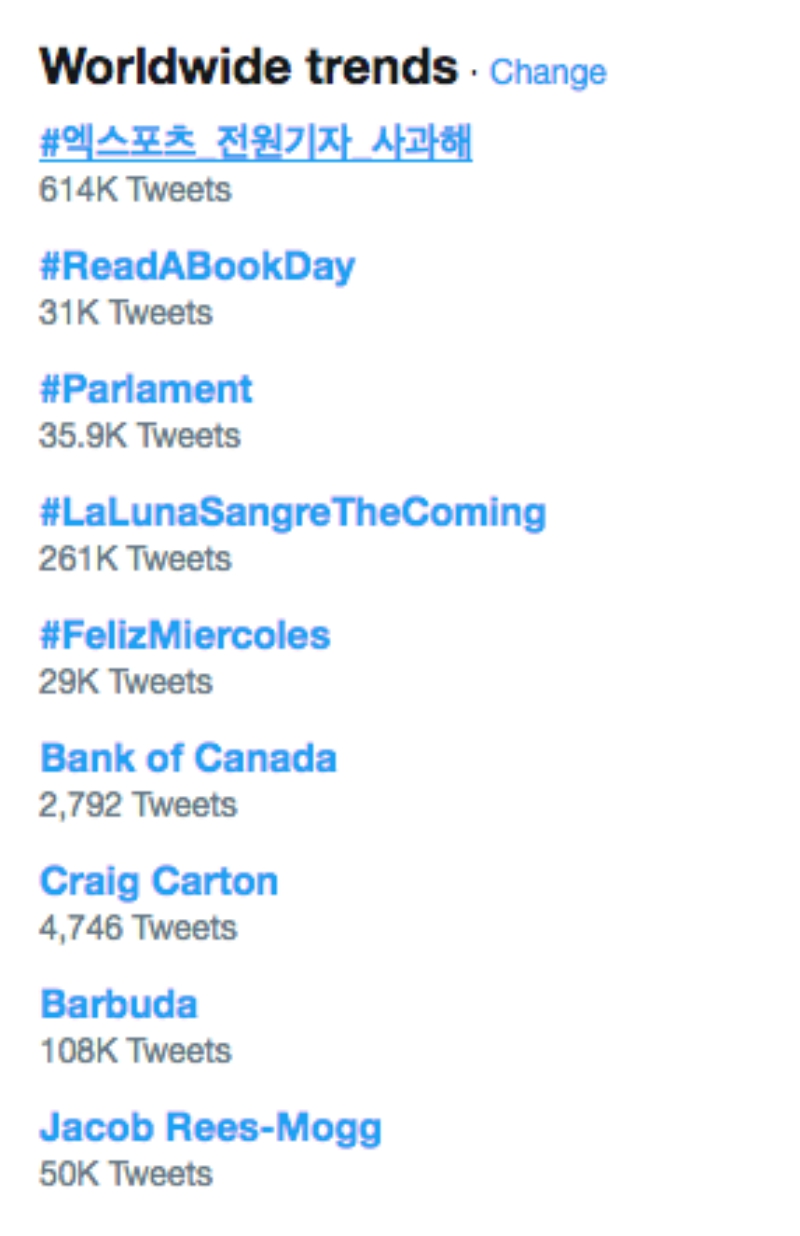Open the Bank of Canada trend
800x1236 pixels.
click(188, 758)
